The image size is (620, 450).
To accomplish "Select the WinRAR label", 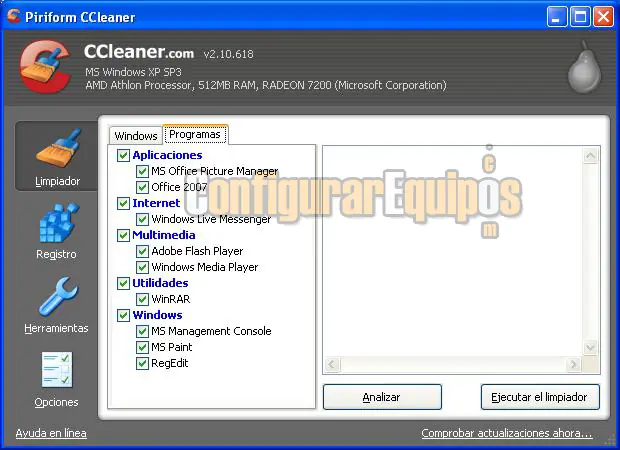I will (171, 299).
